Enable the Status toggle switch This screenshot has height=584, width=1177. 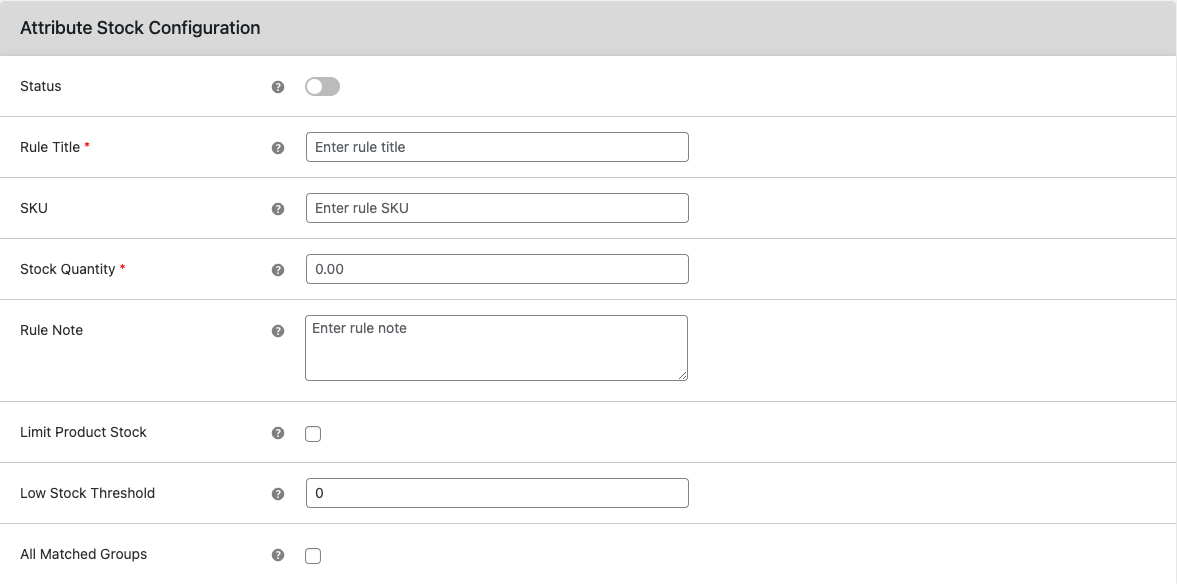322,86
